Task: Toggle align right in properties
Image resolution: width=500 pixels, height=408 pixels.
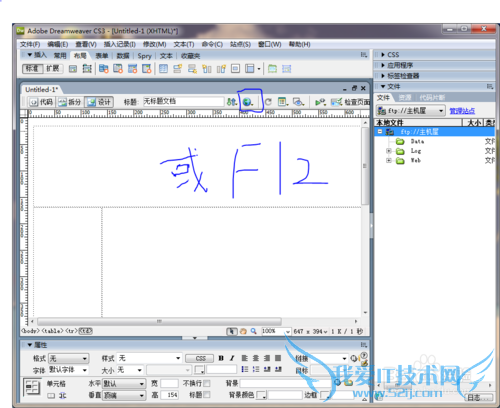Action: click(267, 358)
